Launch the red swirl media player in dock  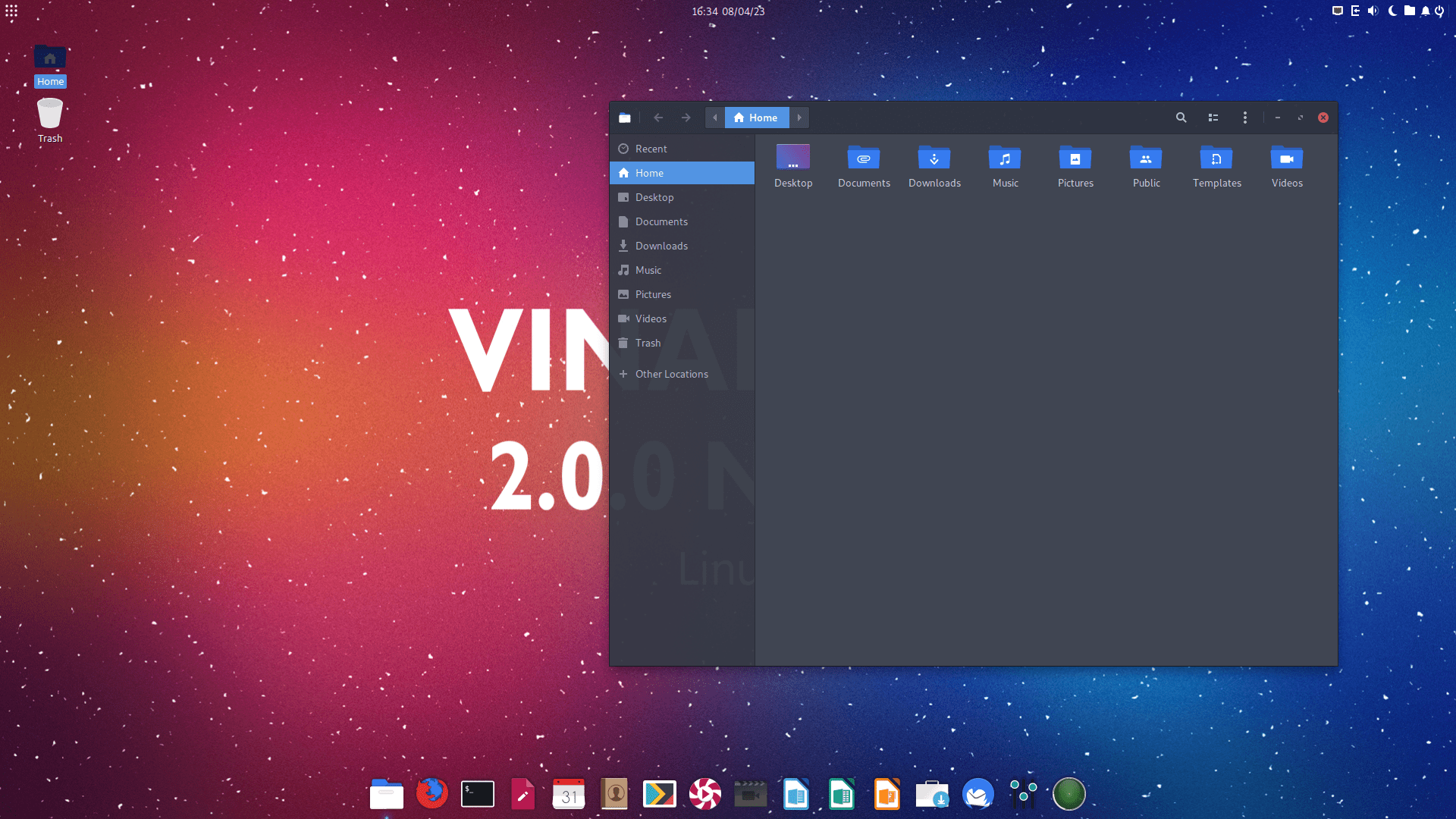(705, 794)
